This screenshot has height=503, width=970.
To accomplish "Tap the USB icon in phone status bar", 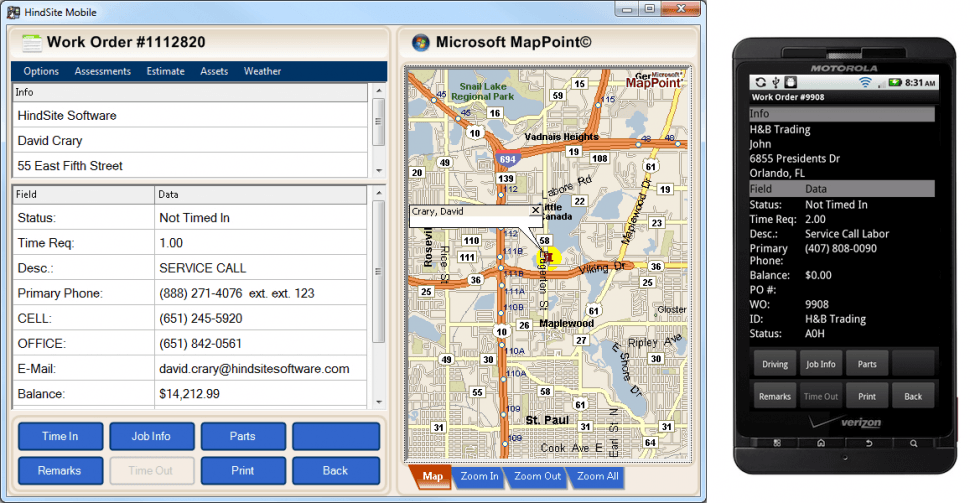I will click(776, 82).
